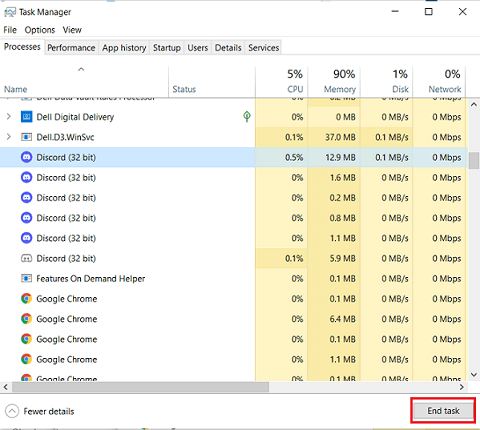This screenshot has width=480, height=430.
Task: Click the 0.5% CPU cell for Discord
Action: pos(282,157)
